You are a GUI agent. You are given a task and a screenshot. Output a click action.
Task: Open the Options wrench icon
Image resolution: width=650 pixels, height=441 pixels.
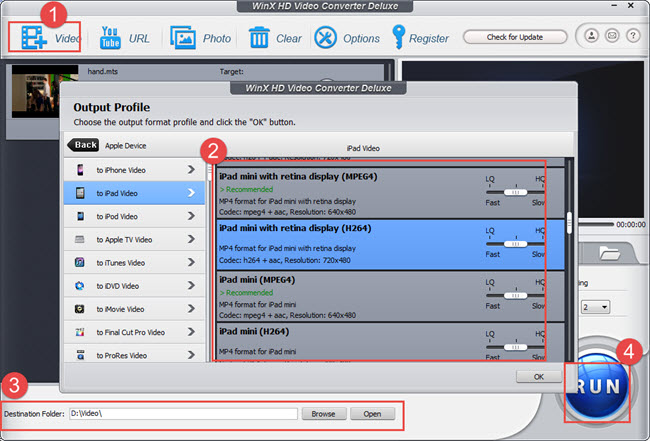(x=325, y=38)
